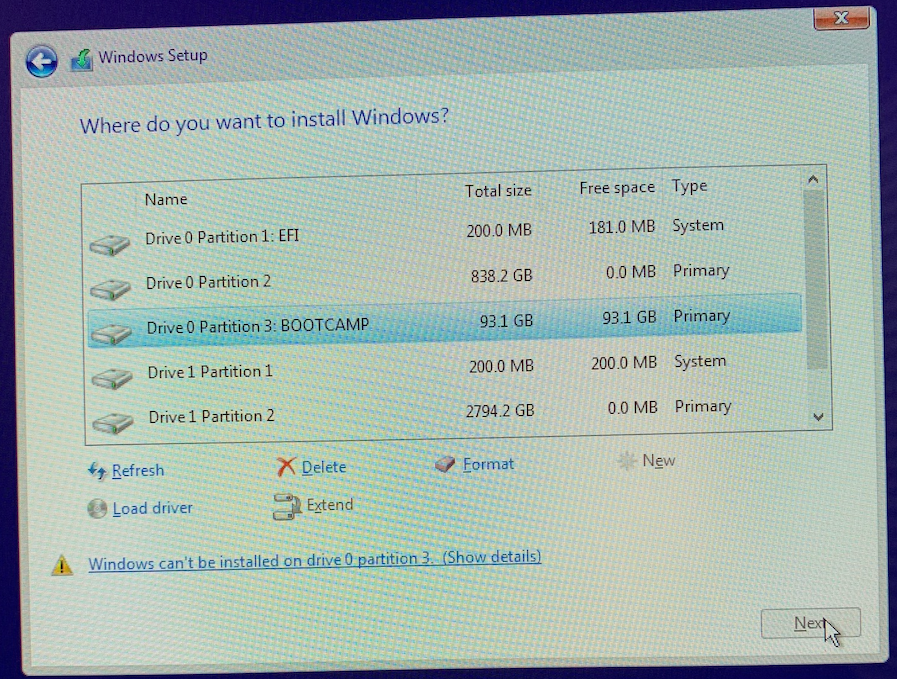Click the Extend partition link

[330, 505]
